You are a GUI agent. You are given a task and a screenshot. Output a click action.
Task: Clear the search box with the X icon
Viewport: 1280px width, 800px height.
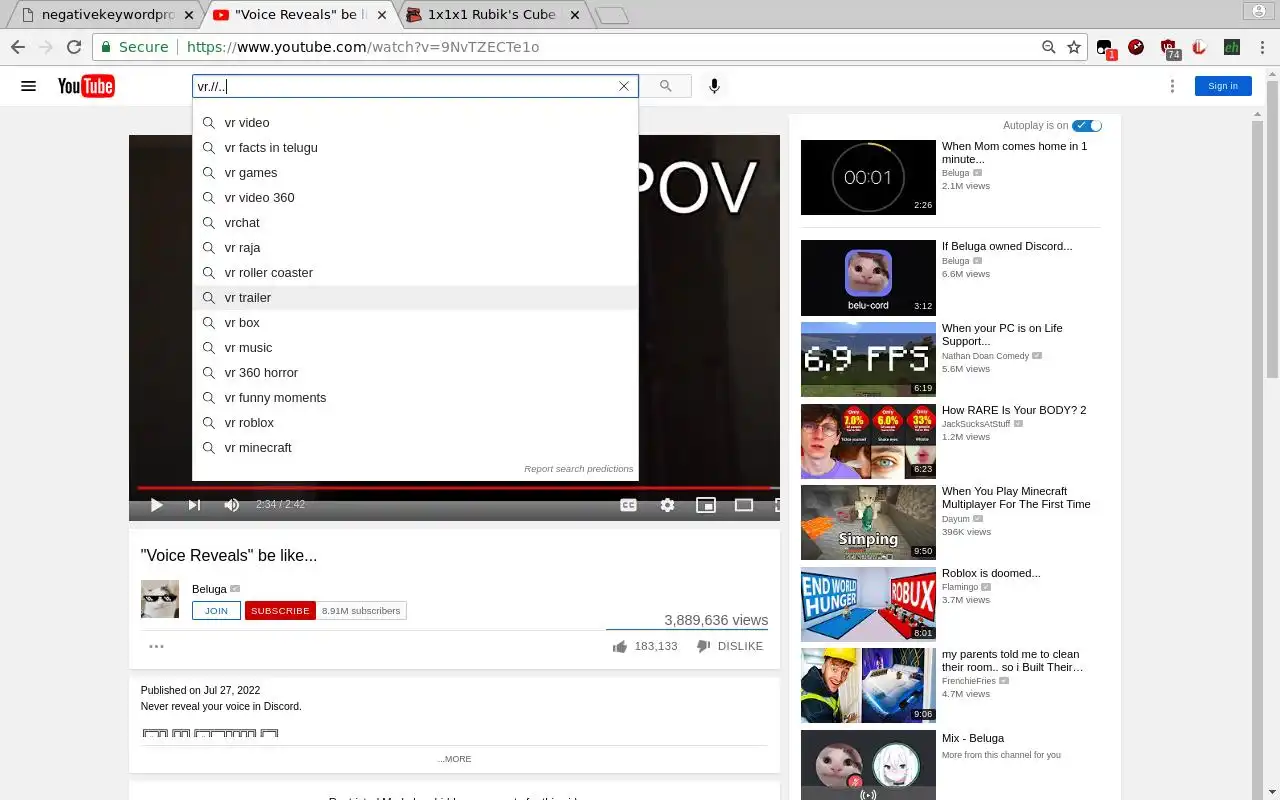pyautogui.click(x=624, y=86)
